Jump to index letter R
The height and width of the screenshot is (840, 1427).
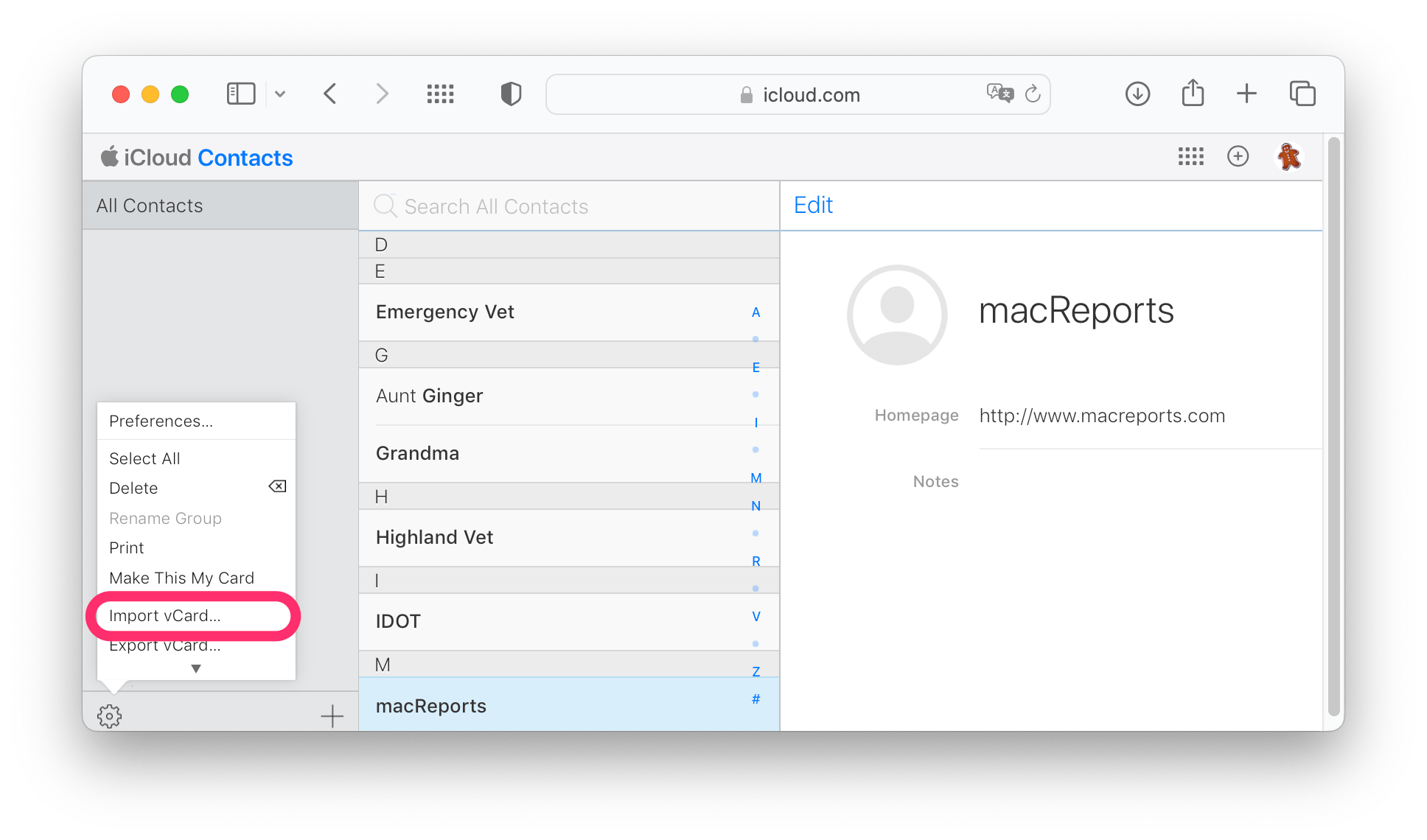click(756, 561)
